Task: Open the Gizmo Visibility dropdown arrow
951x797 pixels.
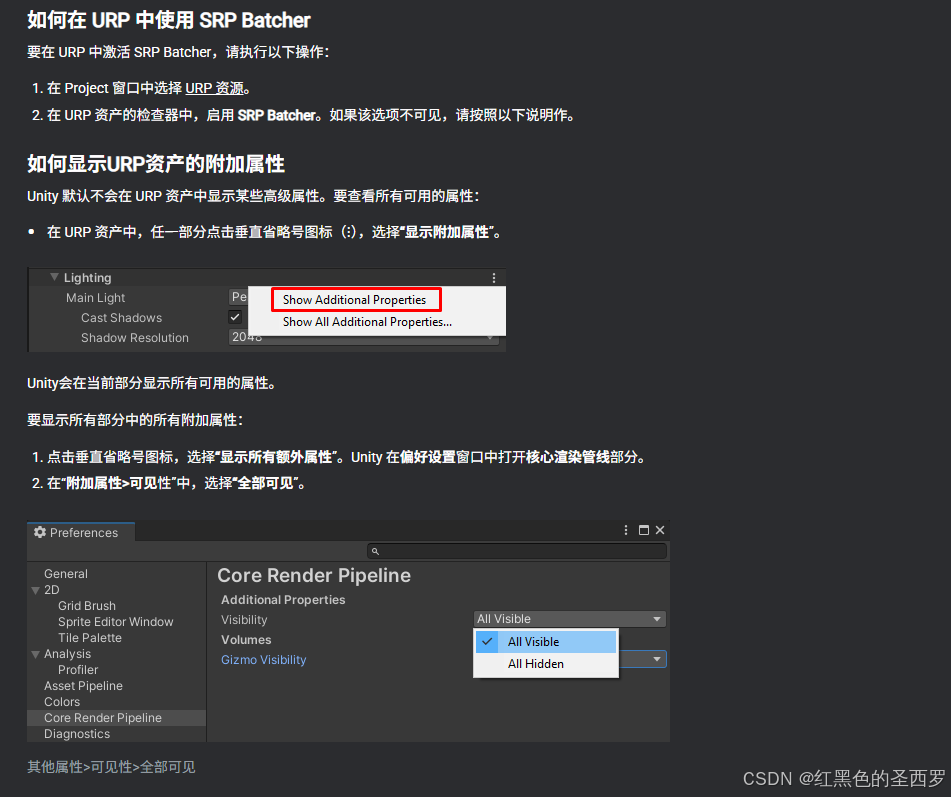Action: pos(656,659)
